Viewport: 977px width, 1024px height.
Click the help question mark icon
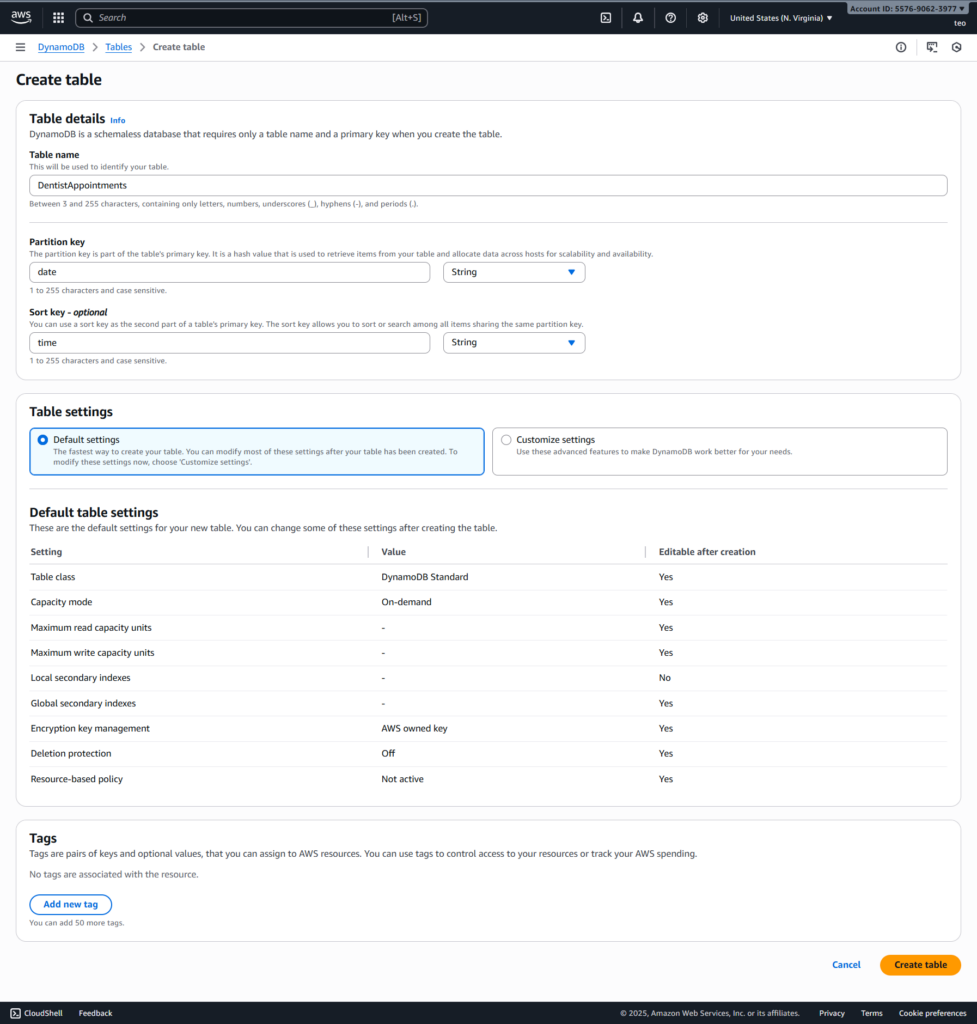[670, 17]
